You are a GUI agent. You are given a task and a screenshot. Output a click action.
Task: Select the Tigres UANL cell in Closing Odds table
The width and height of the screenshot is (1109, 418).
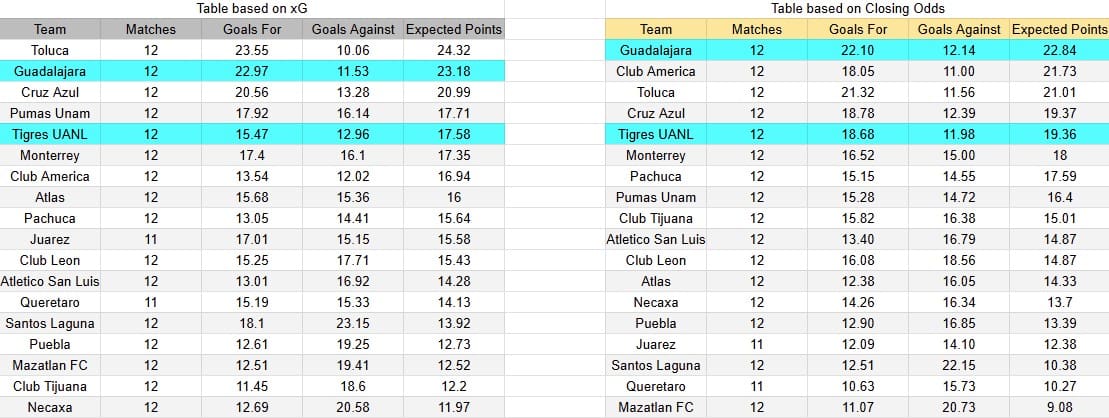(x=656, y=134)
